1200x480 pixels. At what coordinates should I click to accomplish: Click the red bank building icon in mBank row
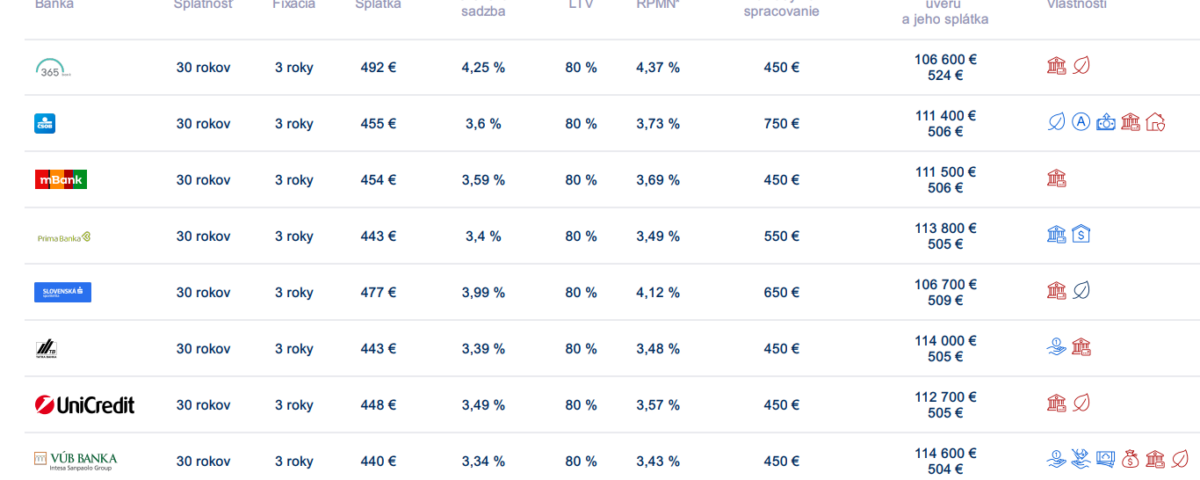click(1056, 178)
